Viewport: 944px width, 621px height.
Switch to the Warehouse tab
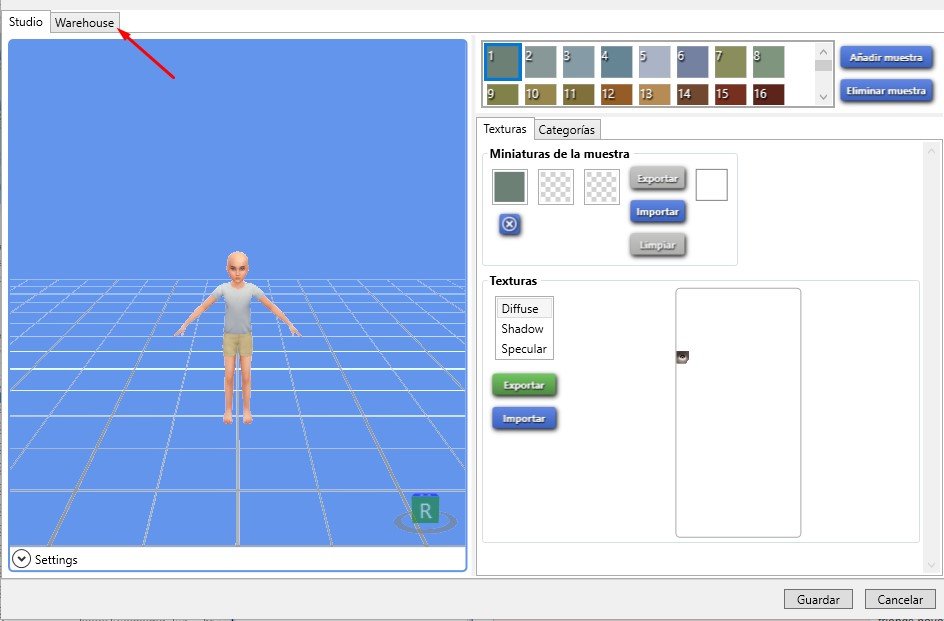(x=85, y=22)
